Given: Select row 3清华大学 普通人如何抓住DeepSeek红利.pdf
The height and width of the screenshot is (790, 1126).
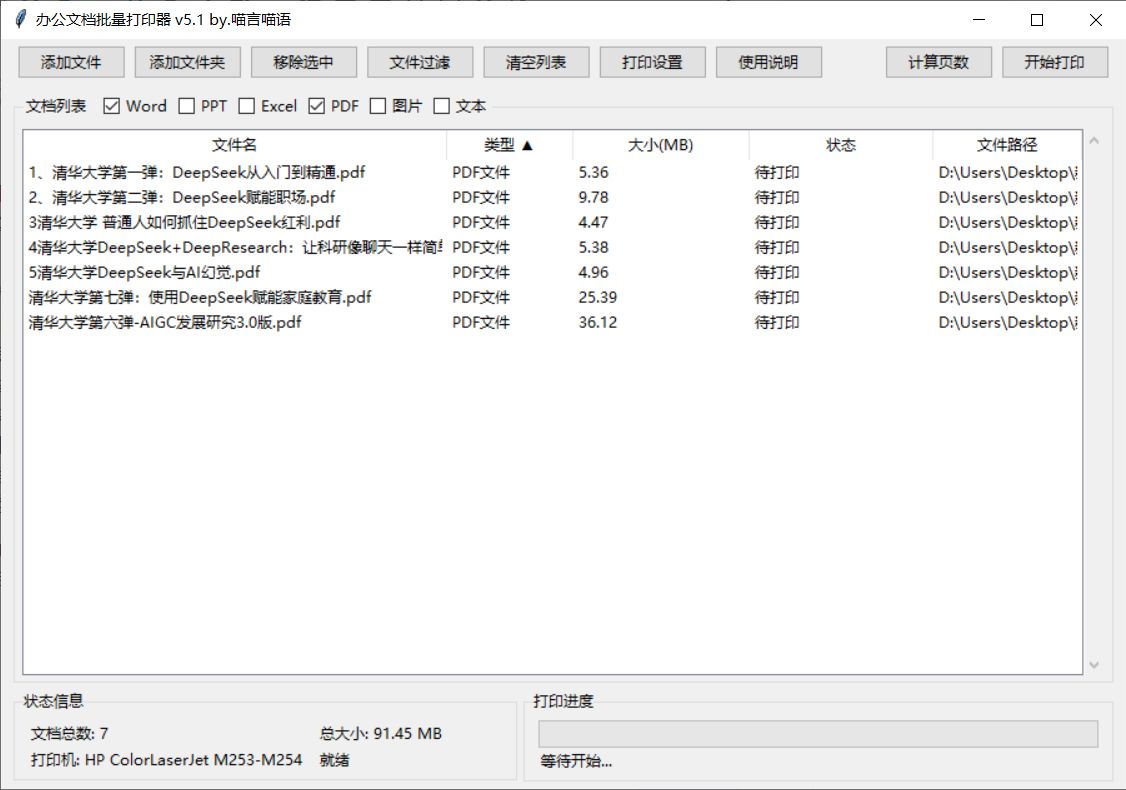Looking at the screenshot, I should [x=552, y=223].
